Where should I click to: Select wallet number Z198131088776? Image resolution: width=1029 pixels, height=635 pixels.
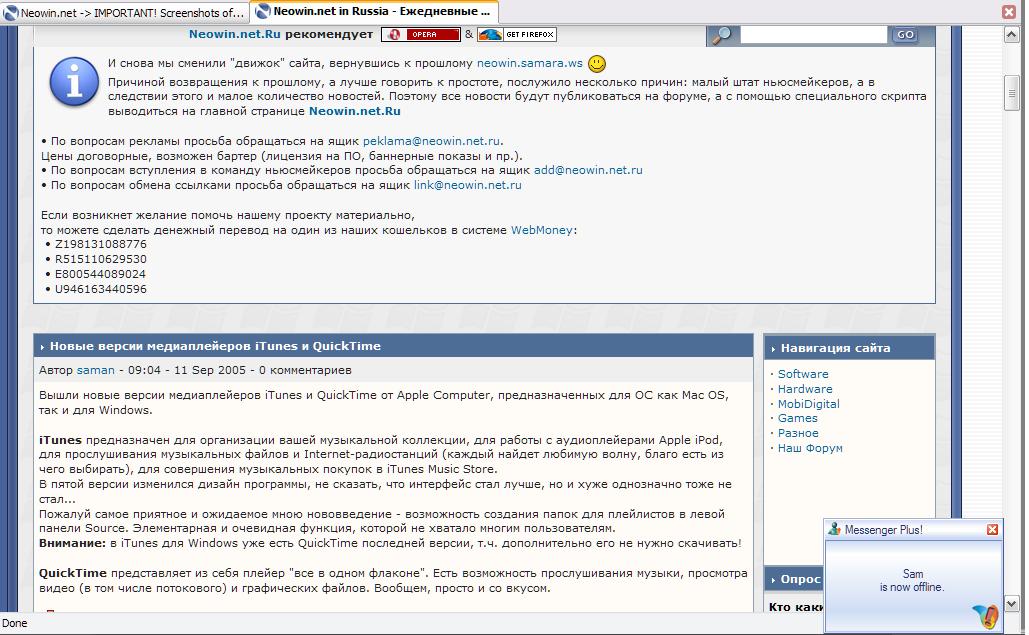point(100,244)
